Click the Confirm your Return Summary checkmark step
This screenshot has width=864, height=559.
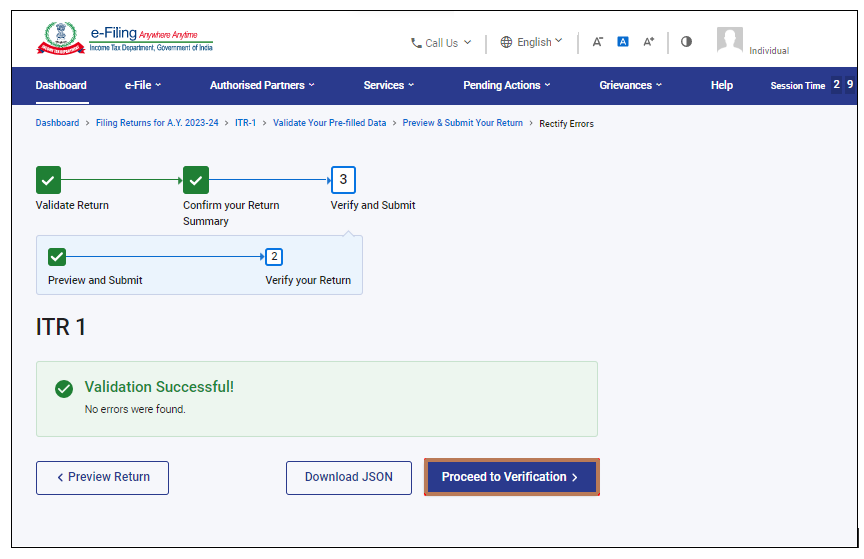click(x=196, y=180)
